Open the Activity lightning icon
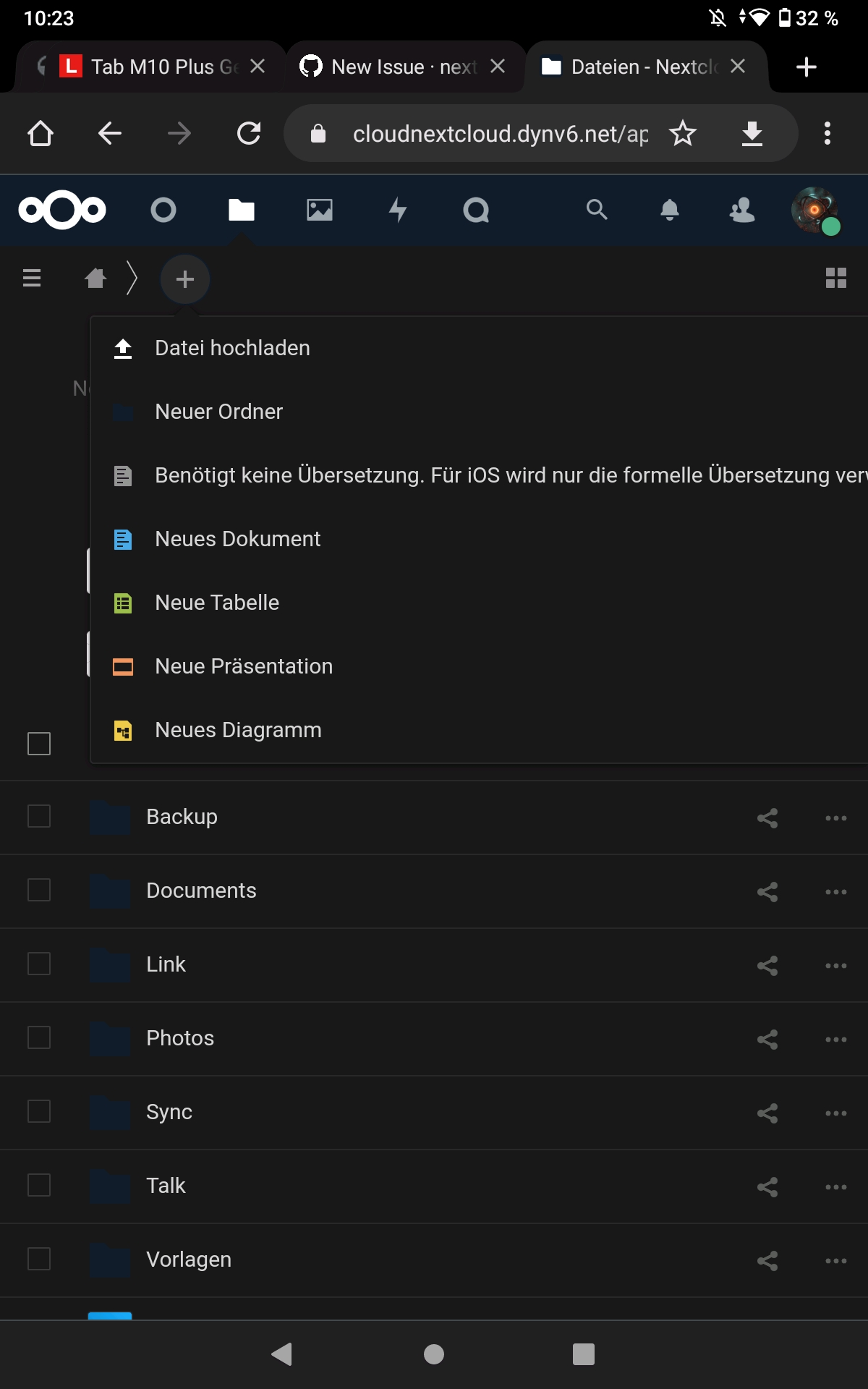 click(x=398, y=210)
